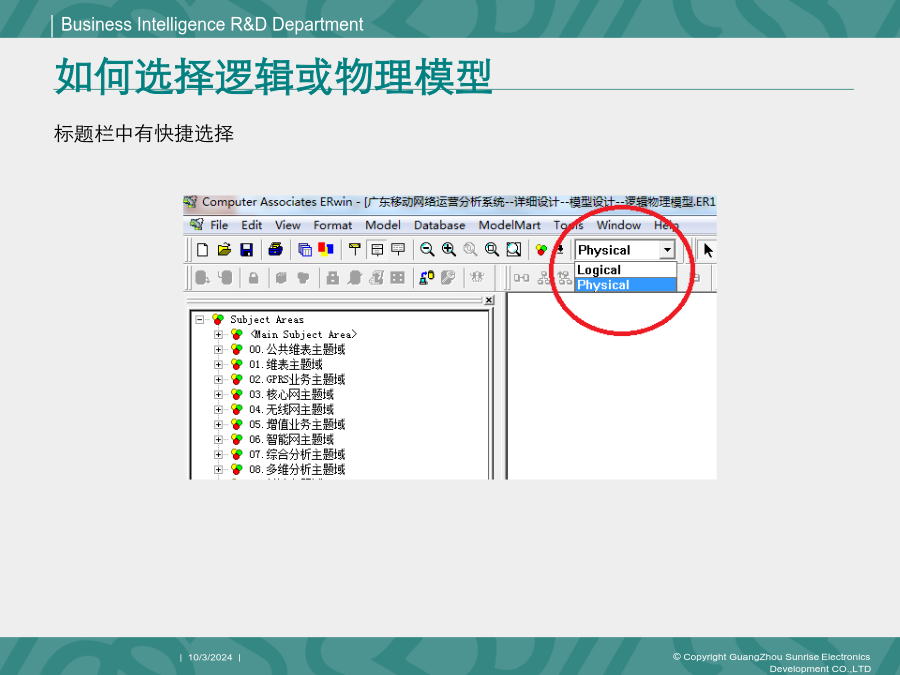
Task: Click the blue and yellow database icon
Action: pyautogui.click(x=426, y=278)
